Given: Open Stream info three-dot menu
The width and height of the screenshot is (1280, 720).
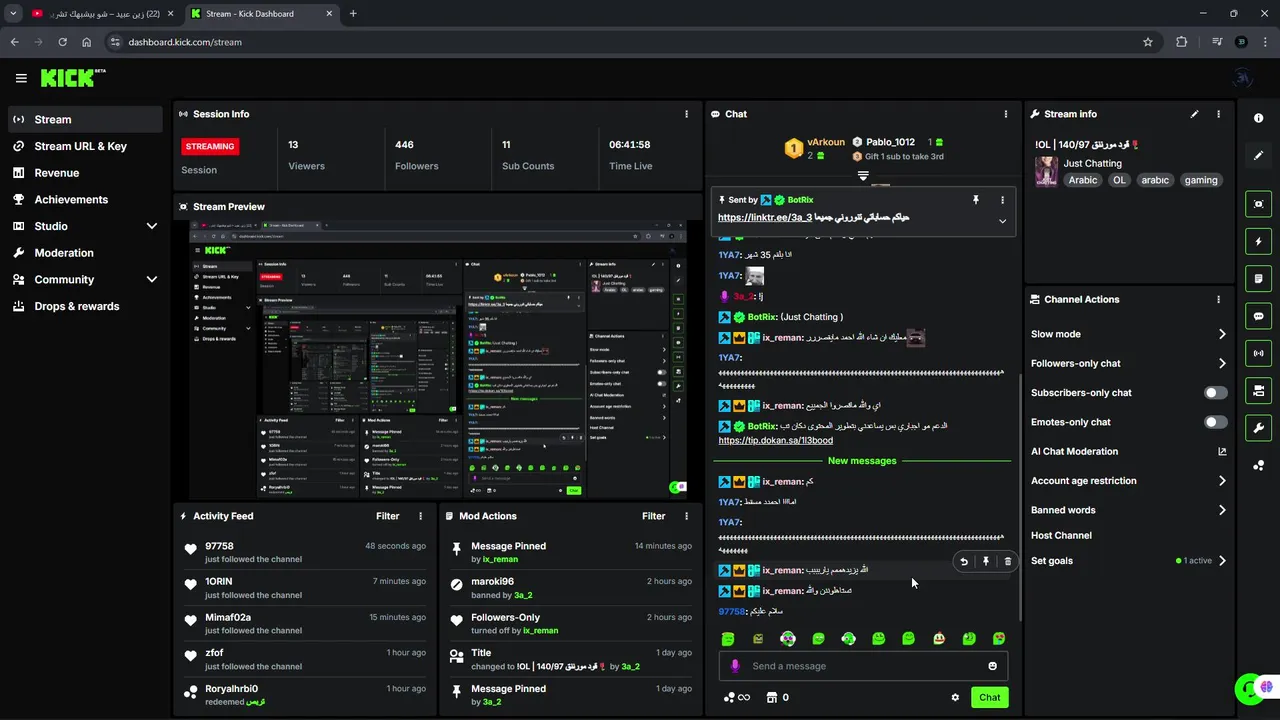Looking at the screenshot, I should (1218, 114).
